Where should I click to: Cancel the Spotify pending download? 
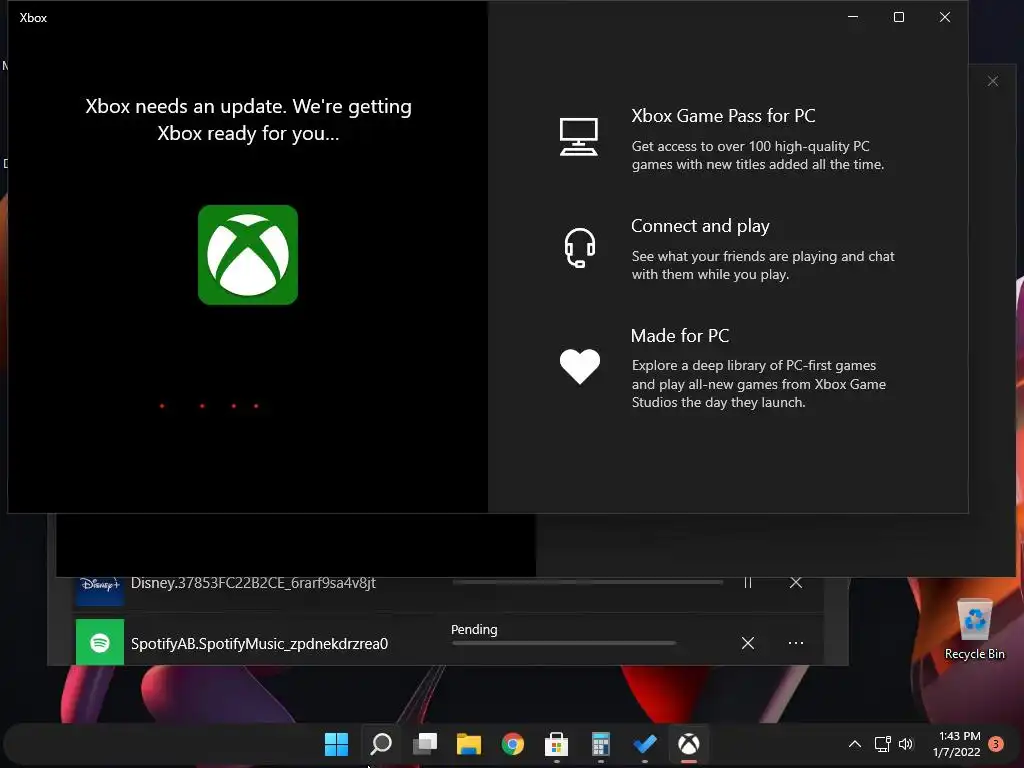[748, 643]
